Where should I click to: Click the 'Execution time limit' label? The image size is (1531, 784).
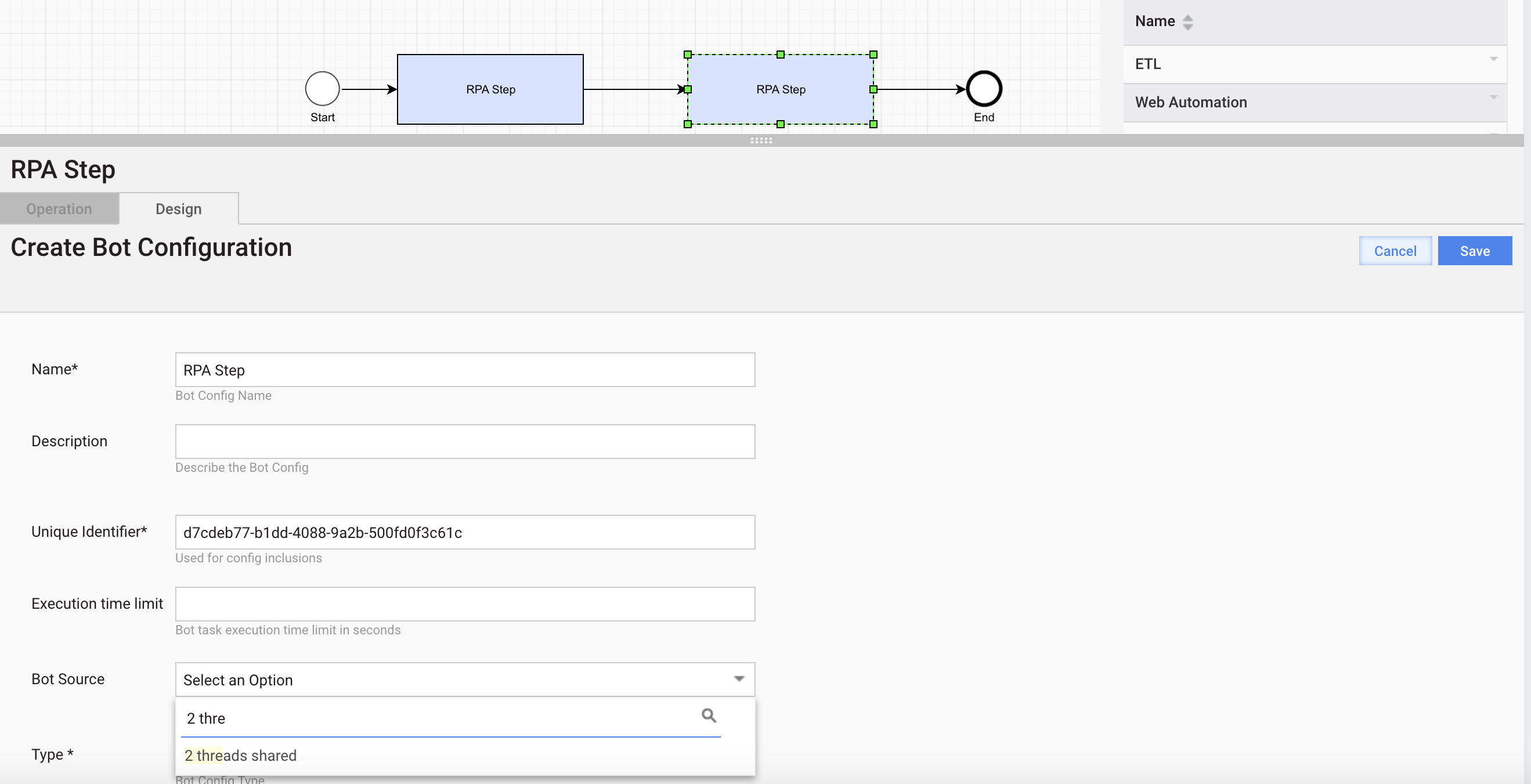(x=97, y=604)
